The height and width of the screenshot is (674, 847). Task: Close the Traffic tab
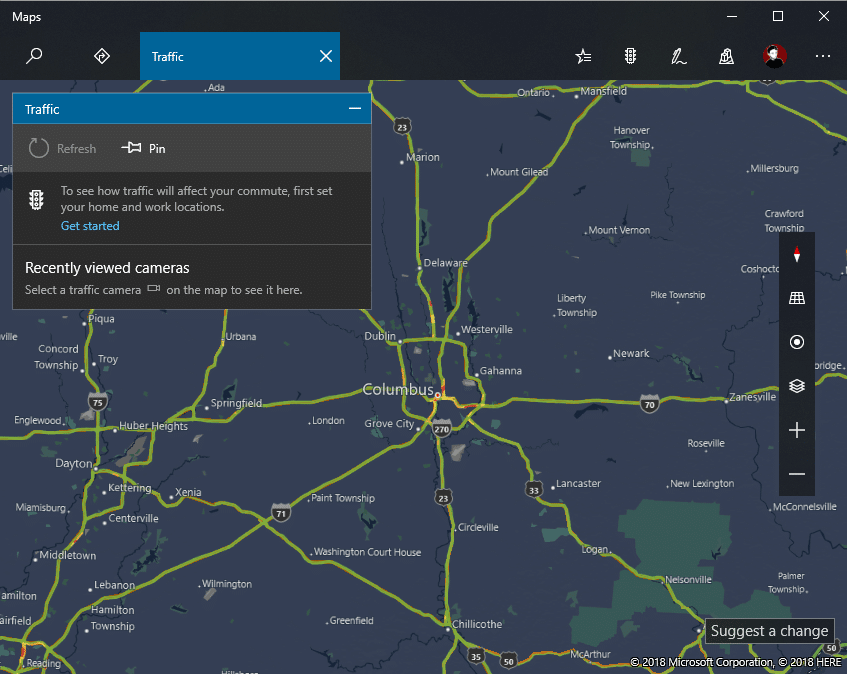tap(326, 56)
